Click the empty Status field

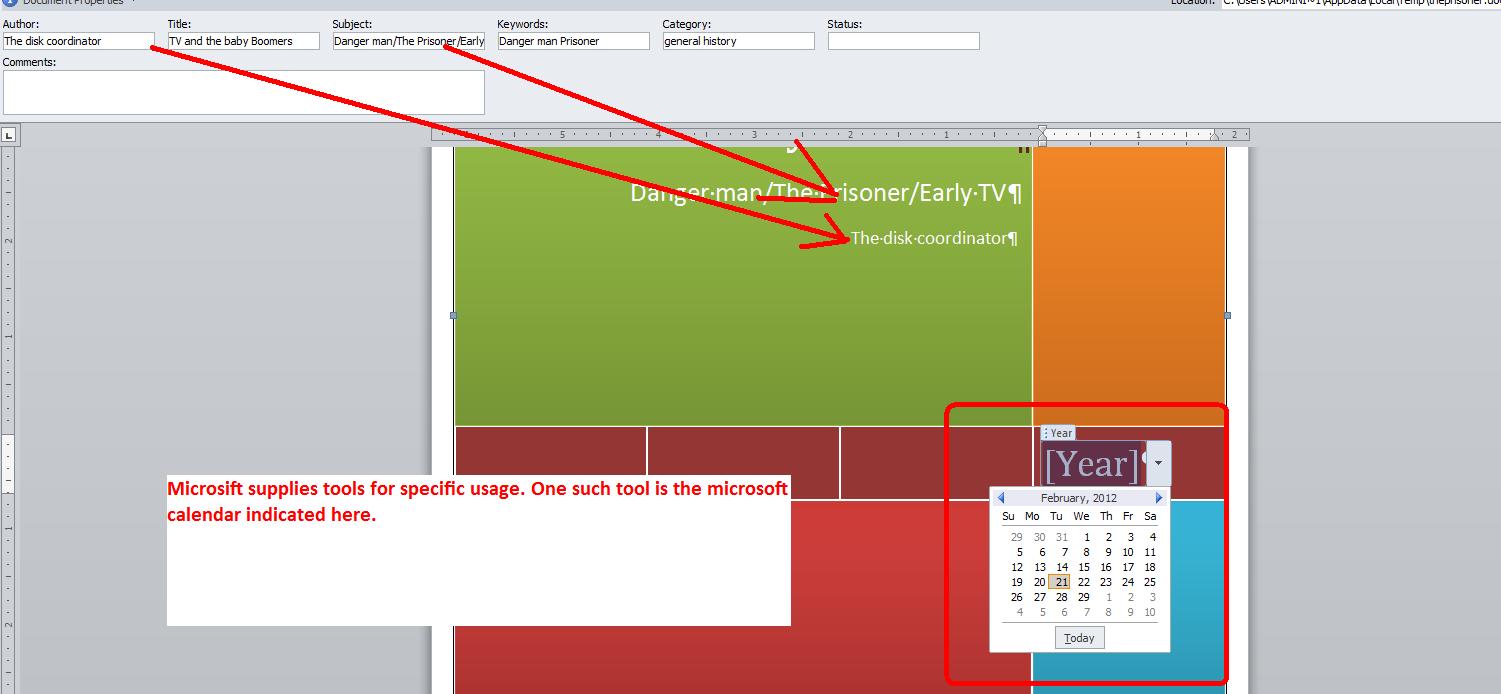pos(904,41)
